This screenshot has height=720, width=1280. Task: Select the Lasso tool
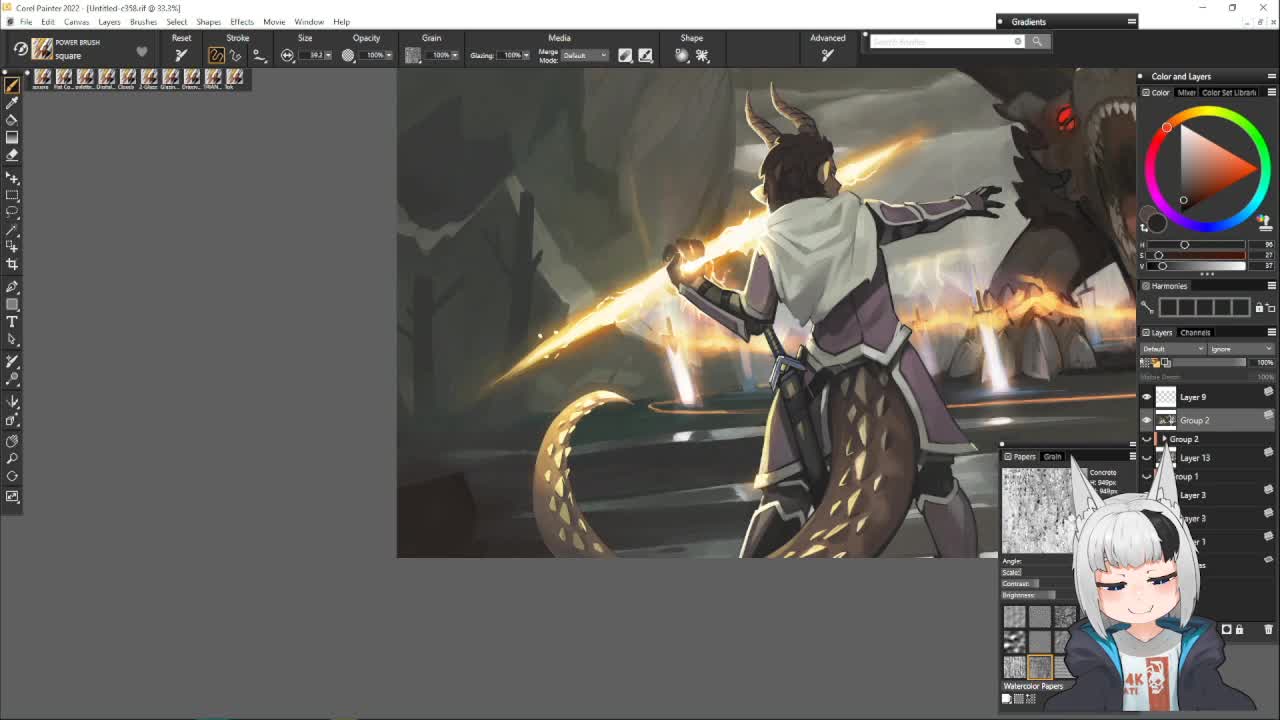point(12,212)
